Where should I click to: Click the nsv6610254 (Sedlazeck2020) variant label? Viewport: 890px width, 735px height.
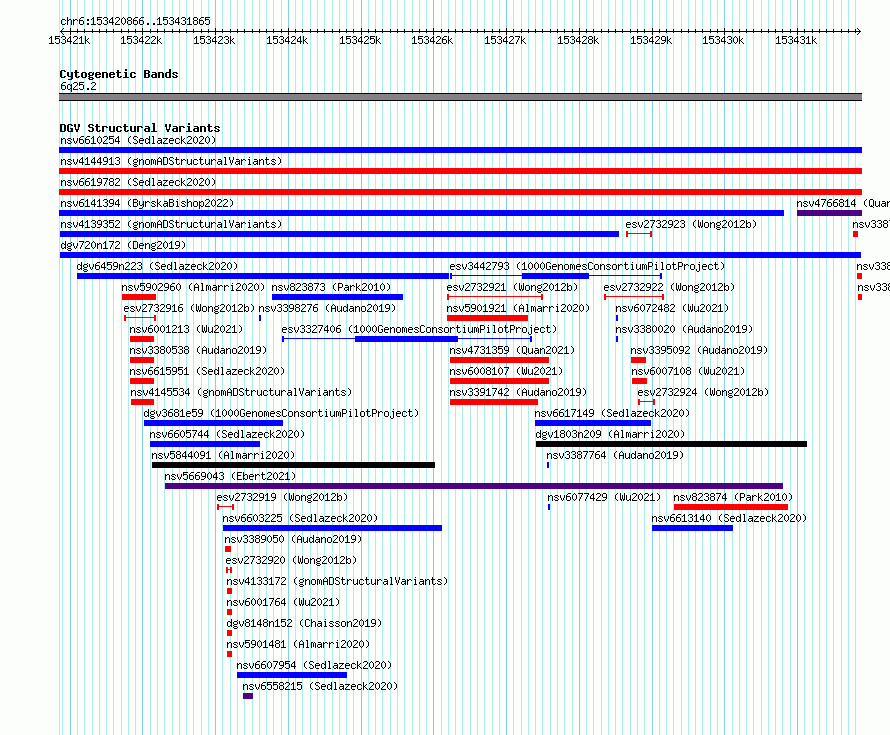click(138, 140)
